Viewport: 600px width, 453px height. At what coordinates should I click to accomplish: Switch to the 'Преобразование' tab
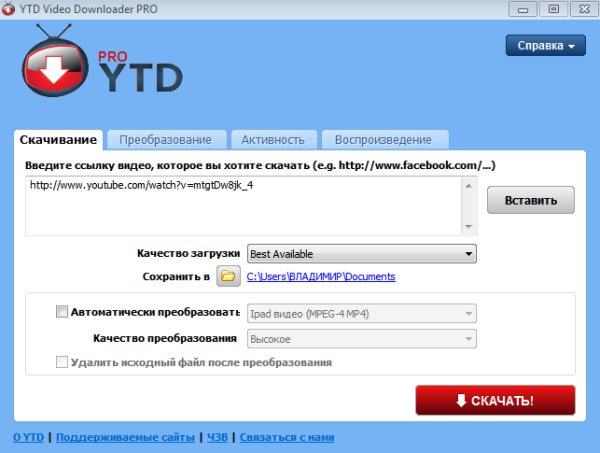click(165, 140)
